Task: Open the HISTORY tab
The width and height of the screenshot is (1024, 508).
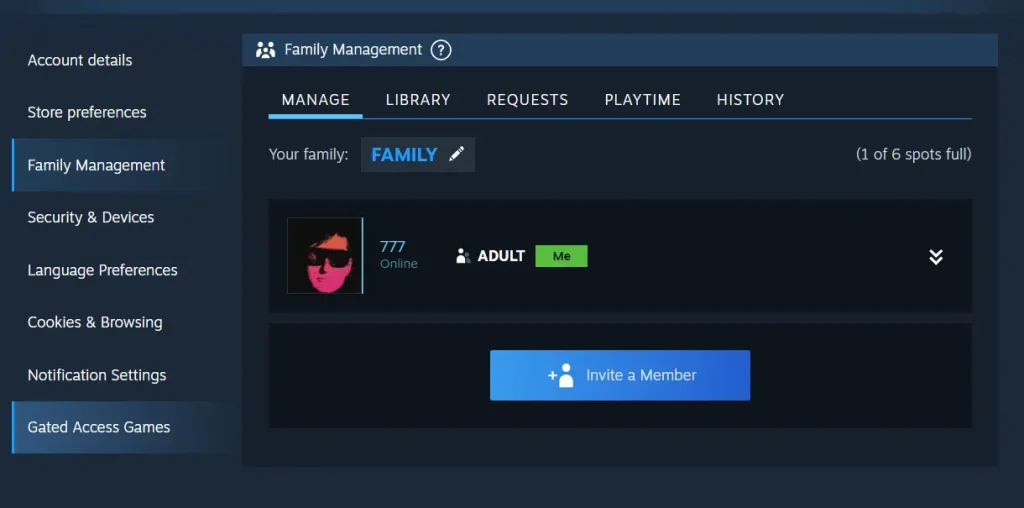Action: point(750,100)
